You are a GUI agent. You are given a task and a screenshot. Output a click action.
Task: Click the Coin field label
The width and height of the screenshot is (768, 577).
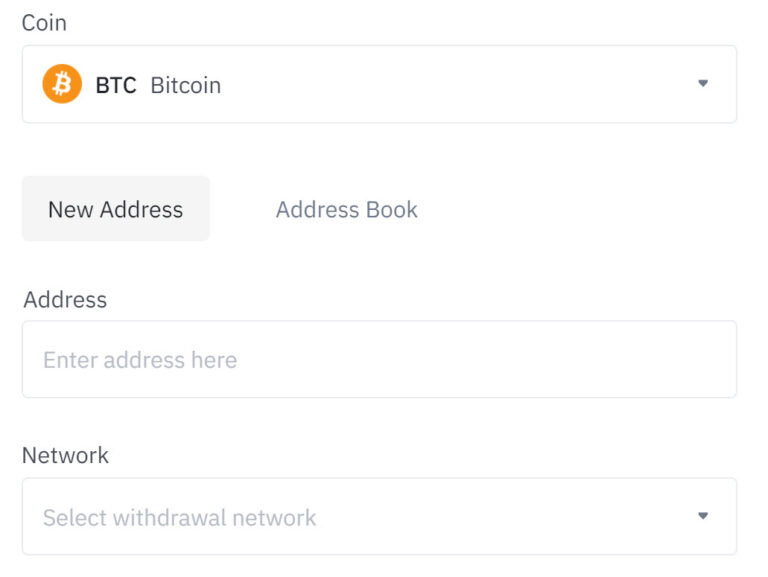coord(44,23)
